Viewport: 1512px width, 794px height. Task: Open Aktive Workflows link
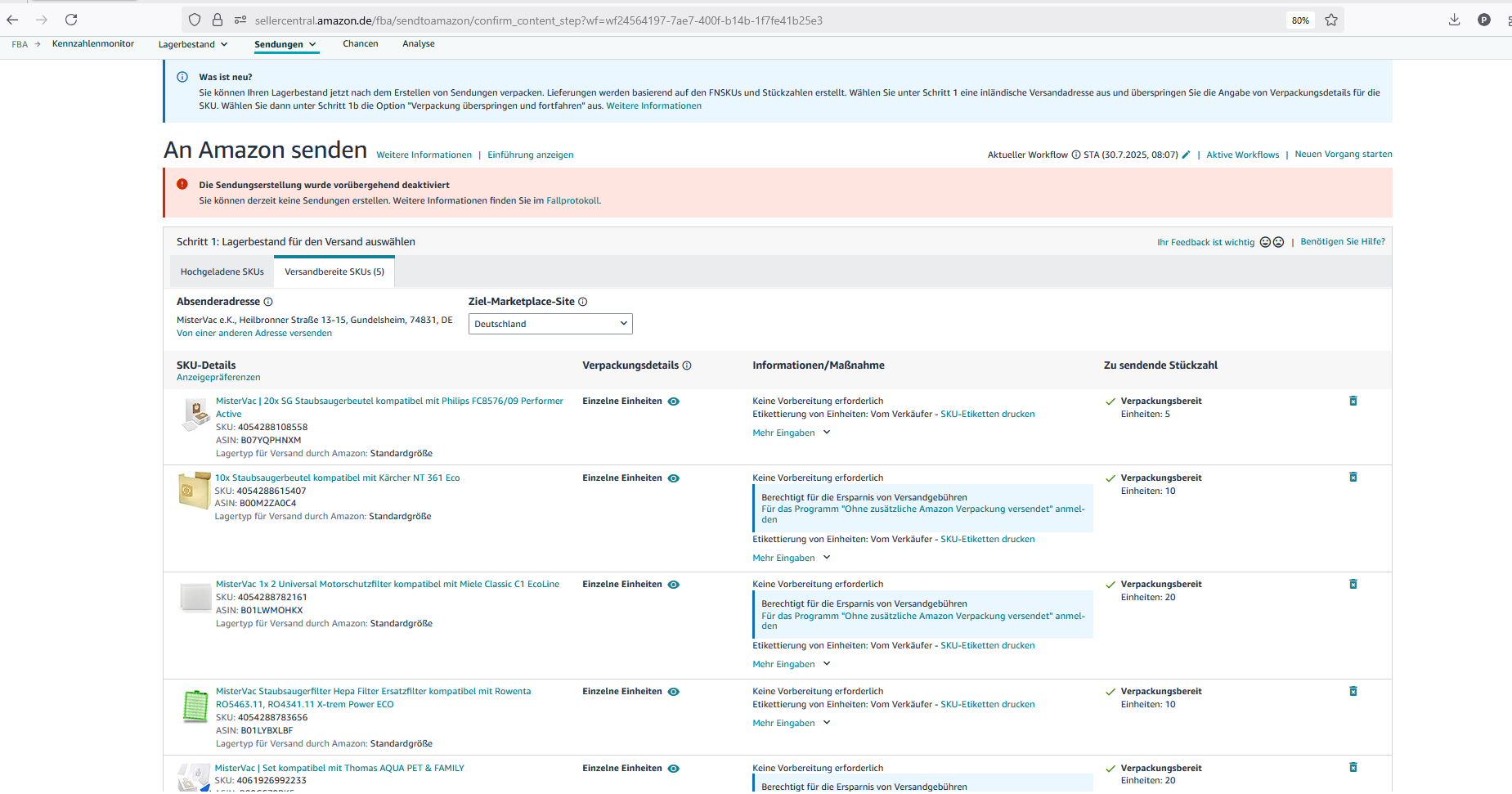1243,155
